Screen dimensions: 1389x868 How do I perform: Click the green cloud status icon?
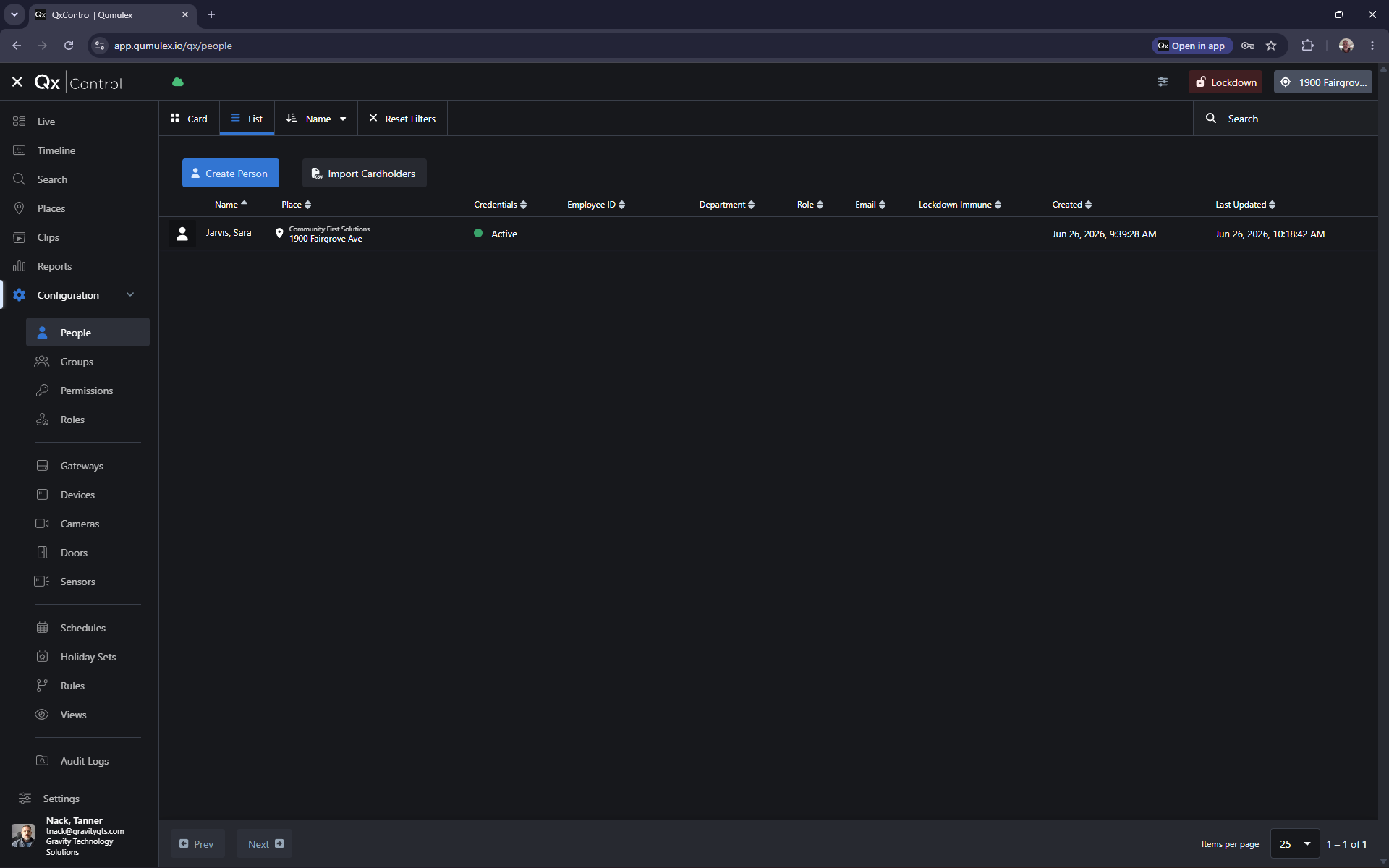[178, 82]
